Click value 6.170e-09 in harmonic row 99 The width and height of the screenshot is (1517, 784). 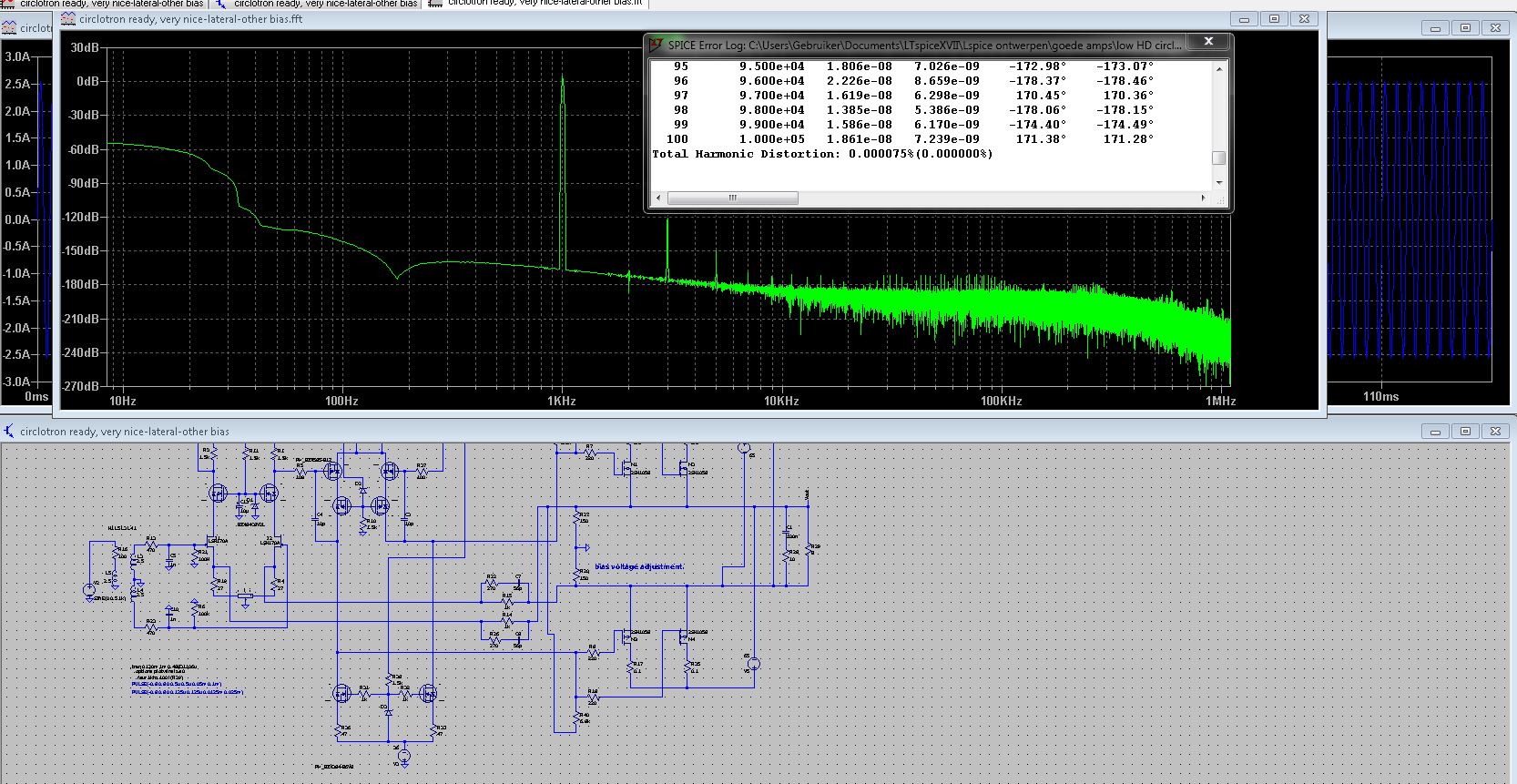point(947,125)
